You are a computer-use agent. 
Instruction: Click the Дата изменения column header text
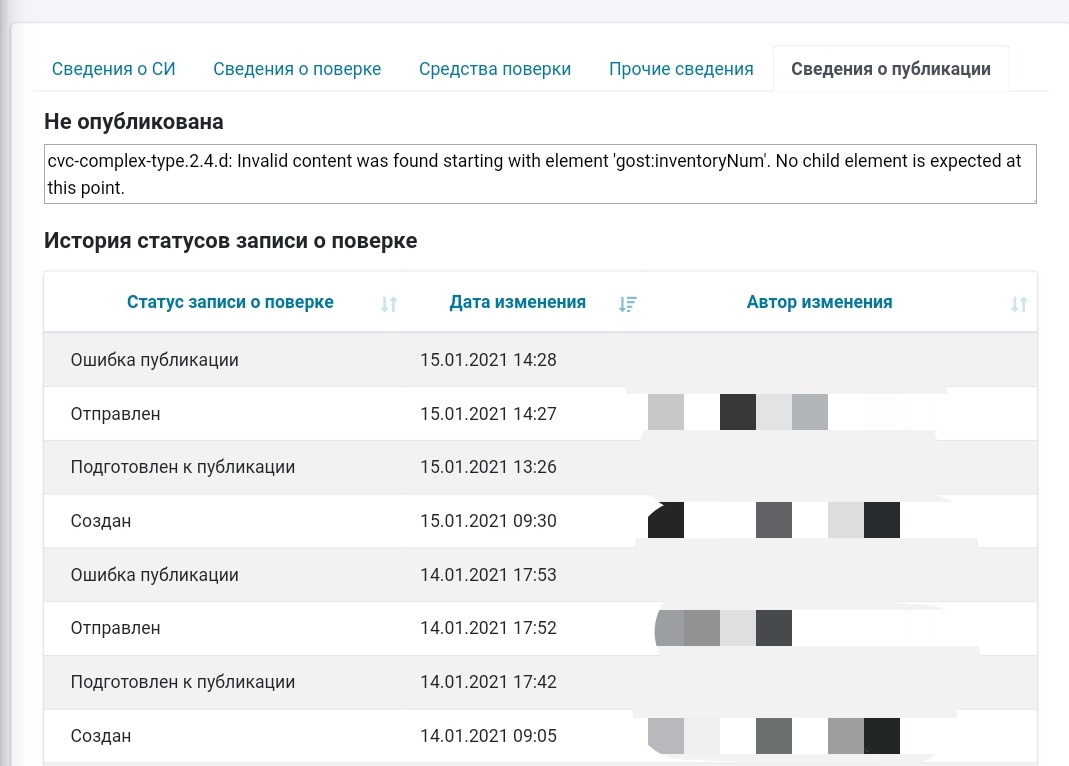click(x=517, y=302)
